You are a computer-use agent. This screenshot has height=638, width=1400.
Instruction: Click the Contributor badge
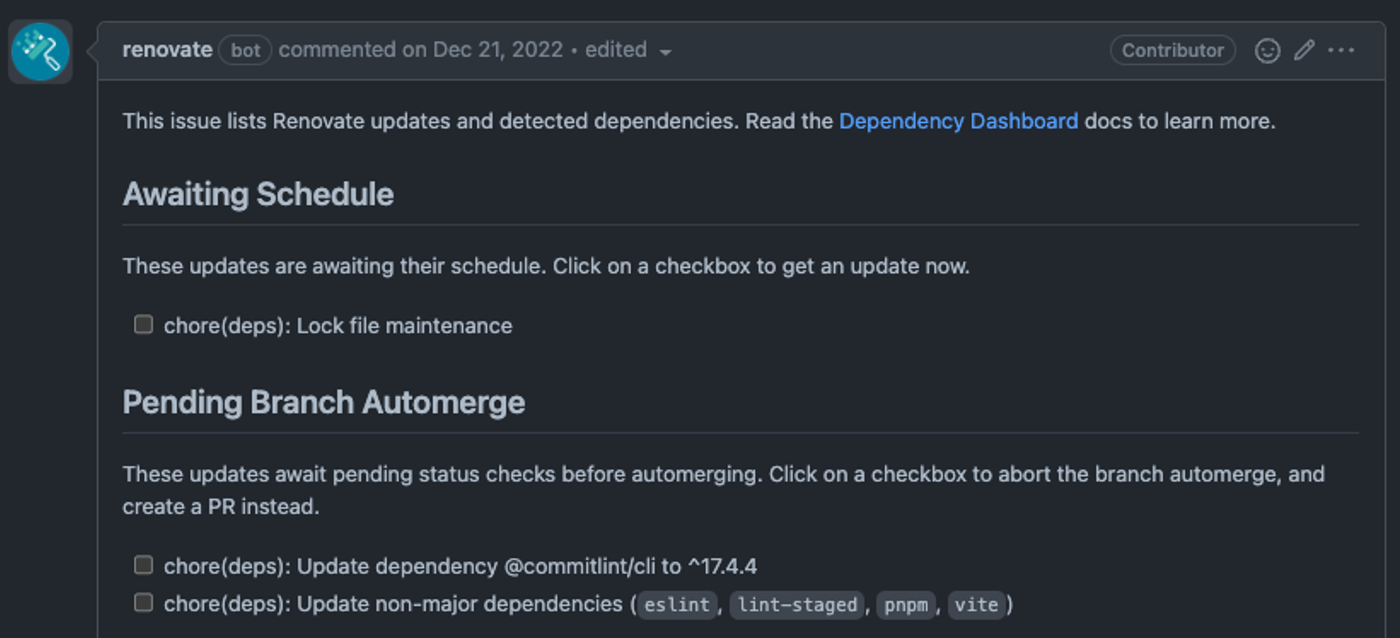1172,49
